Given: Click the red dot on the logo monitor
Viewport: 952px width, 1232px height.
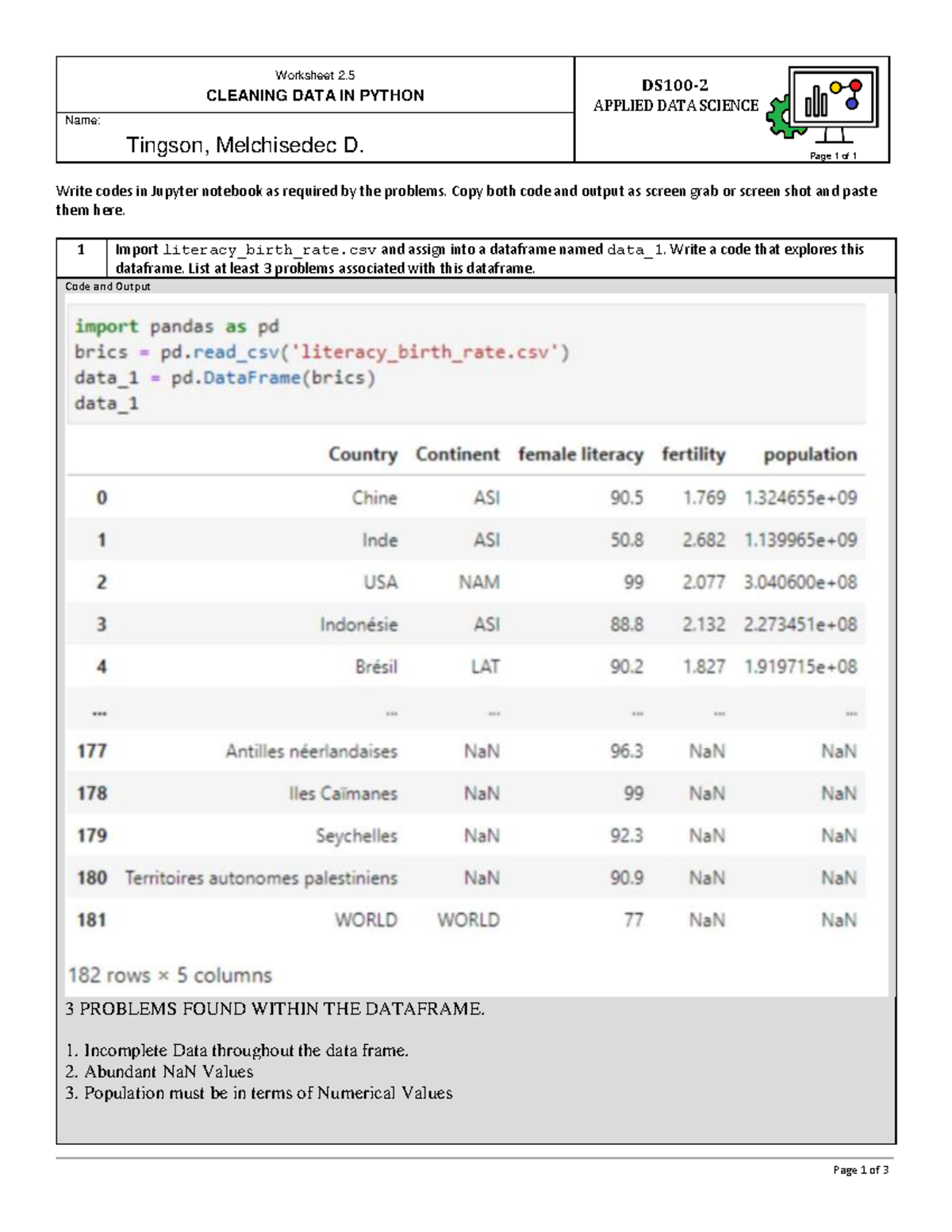Looking at the screenshot, I should [x=856, y=86].
